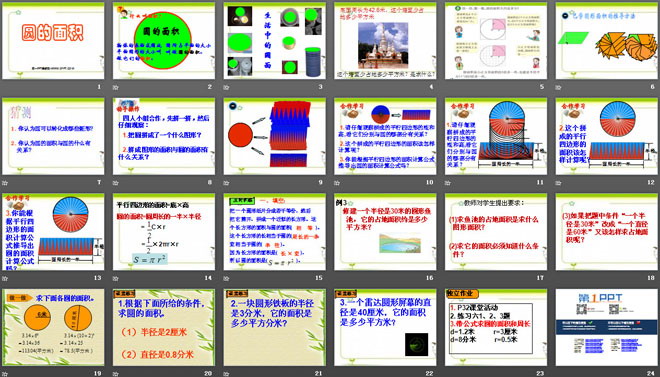Select slide 20 半径是2厘米 thumbnail
This screenshot has height=377, width=660.
pos(164,327)
